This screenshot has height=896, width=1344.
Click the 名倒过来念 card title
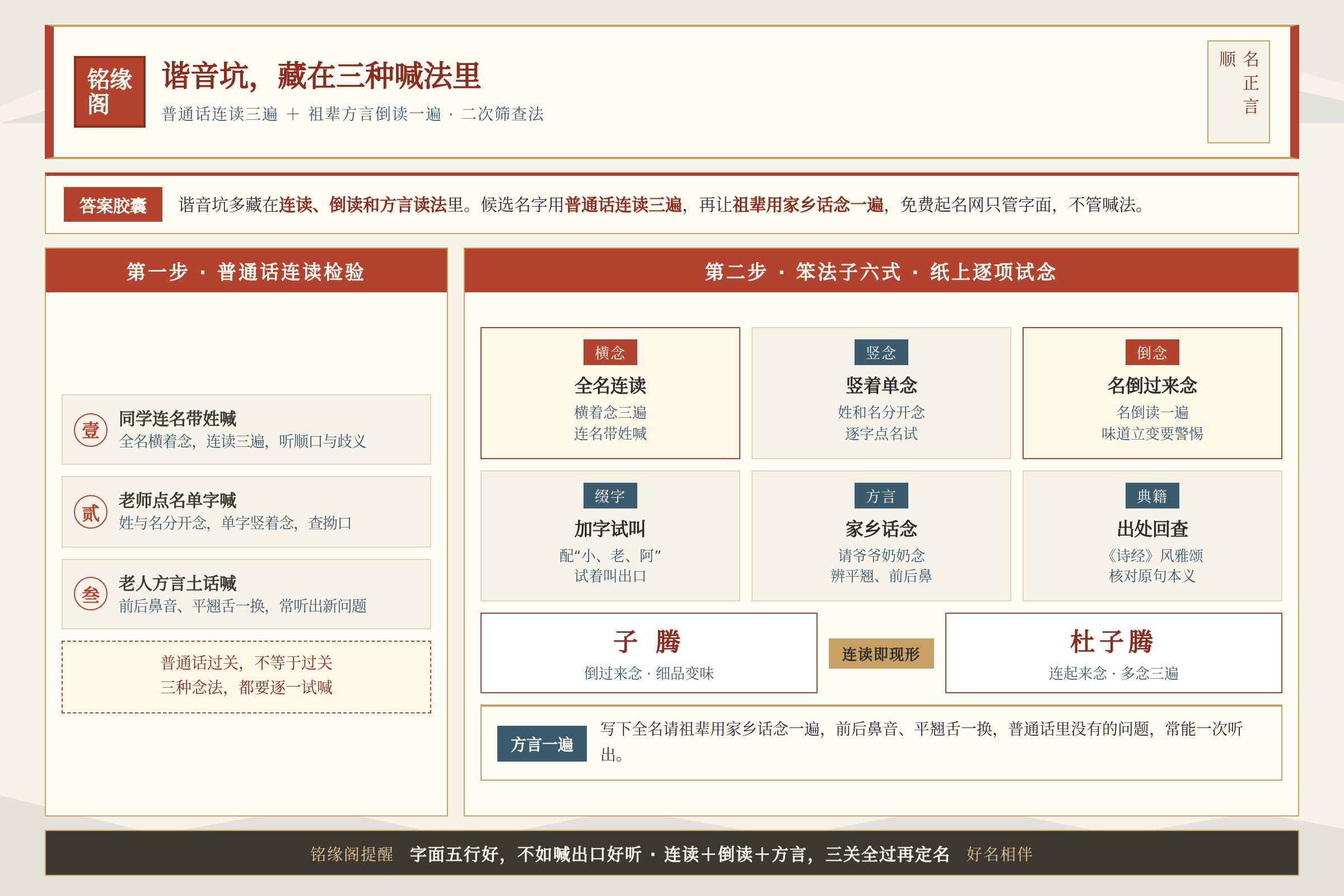pyautogui.click(x=1151, y=385)
